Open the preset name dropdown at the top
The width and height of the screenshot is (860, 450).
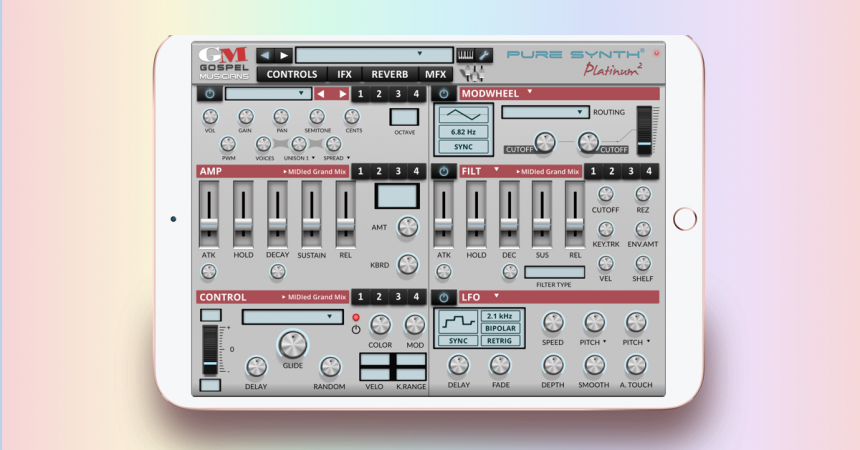click(374, 55)
